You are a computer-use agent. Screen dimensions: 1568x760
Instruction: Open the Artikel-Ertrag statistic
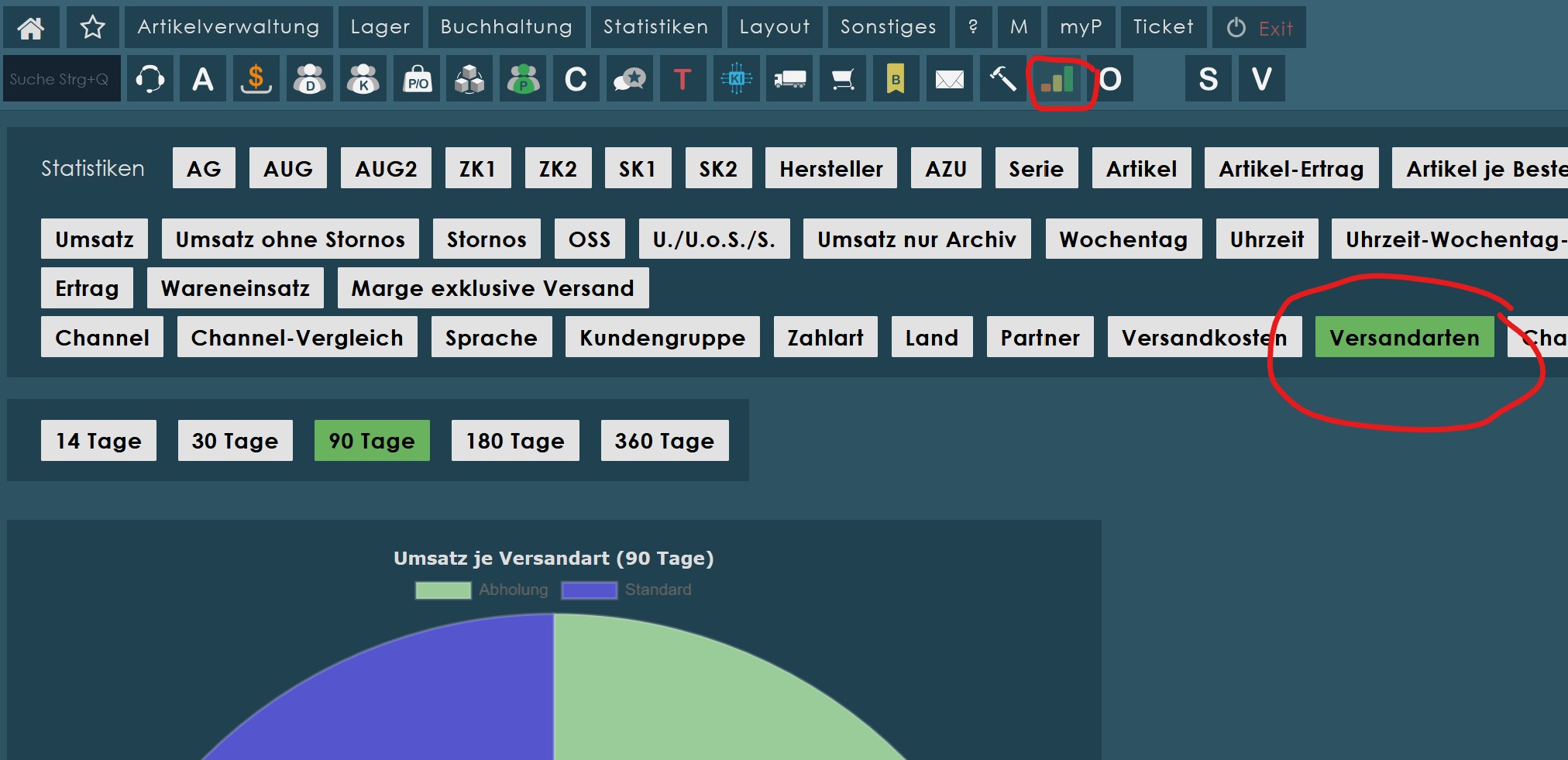[1291, 168]
